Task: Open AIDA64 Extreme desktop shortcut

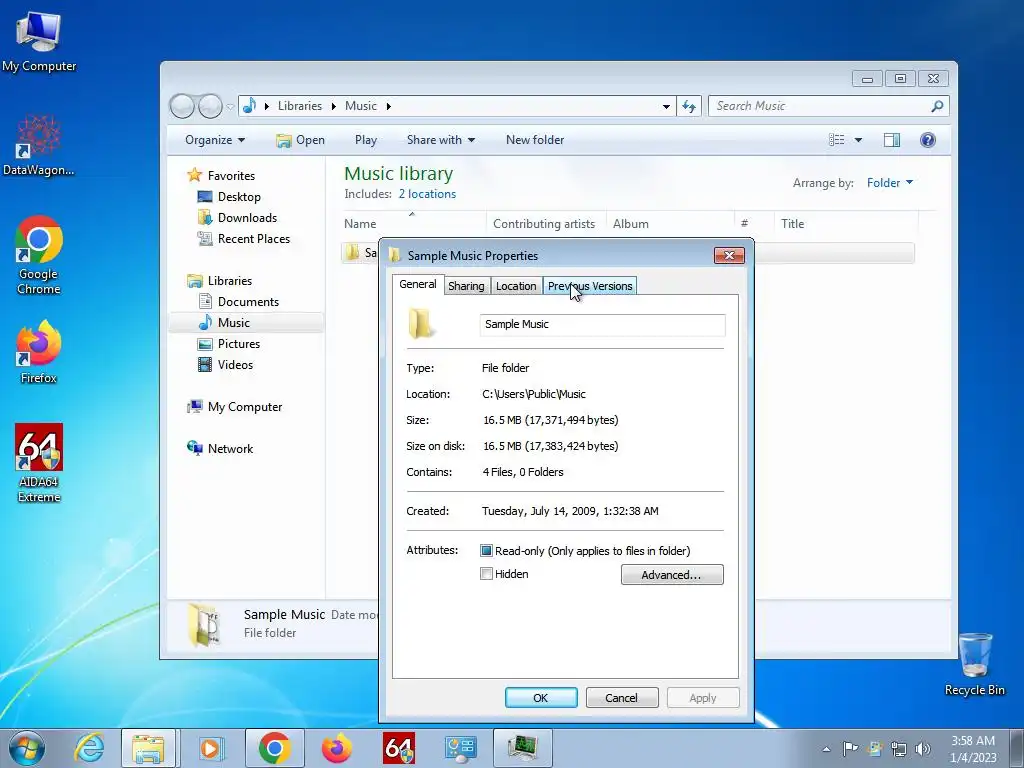Action: tap(39, 463)
